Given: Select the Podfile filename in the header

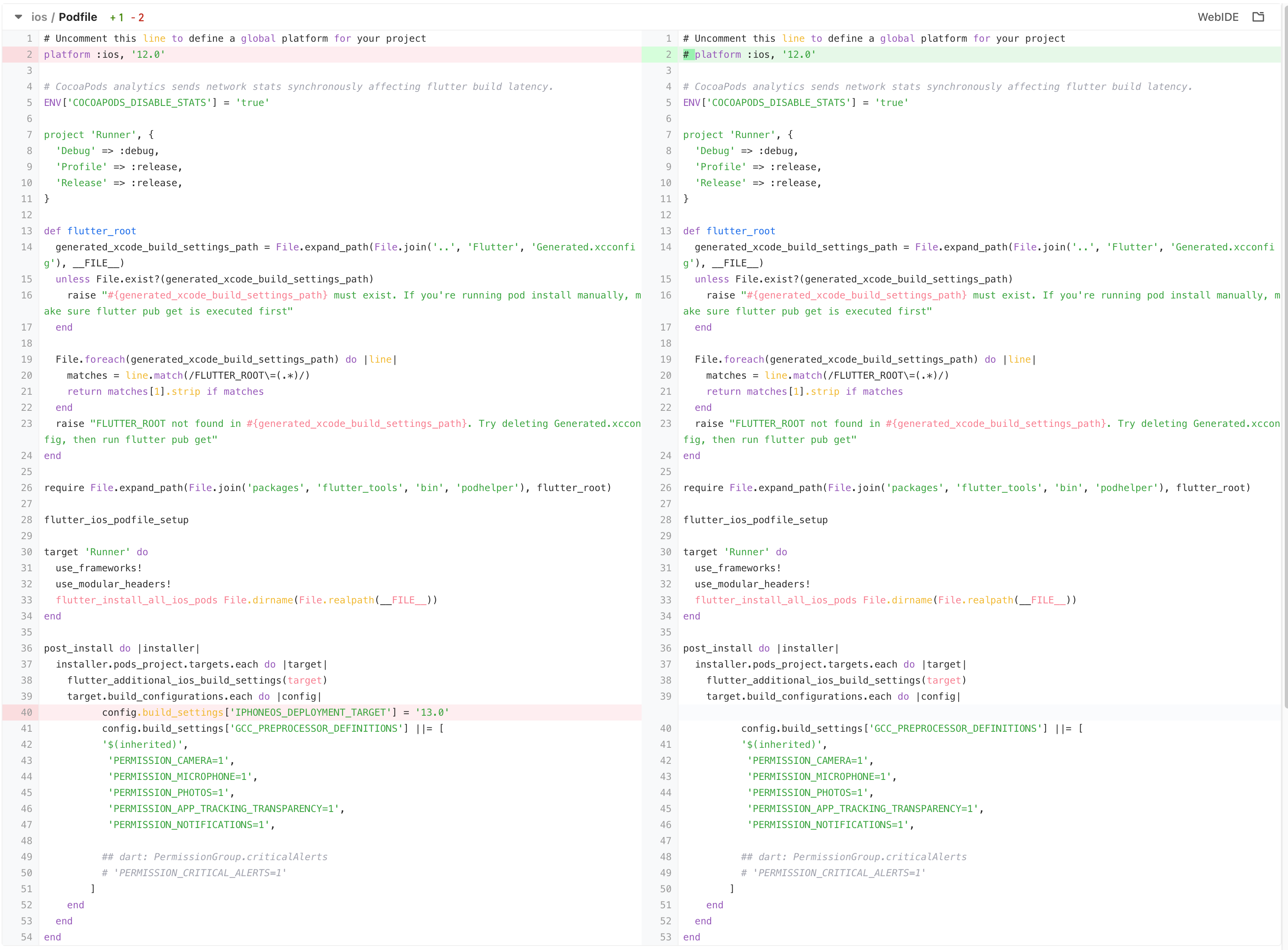Looking at the screenshot, I should tap(78, 17).
